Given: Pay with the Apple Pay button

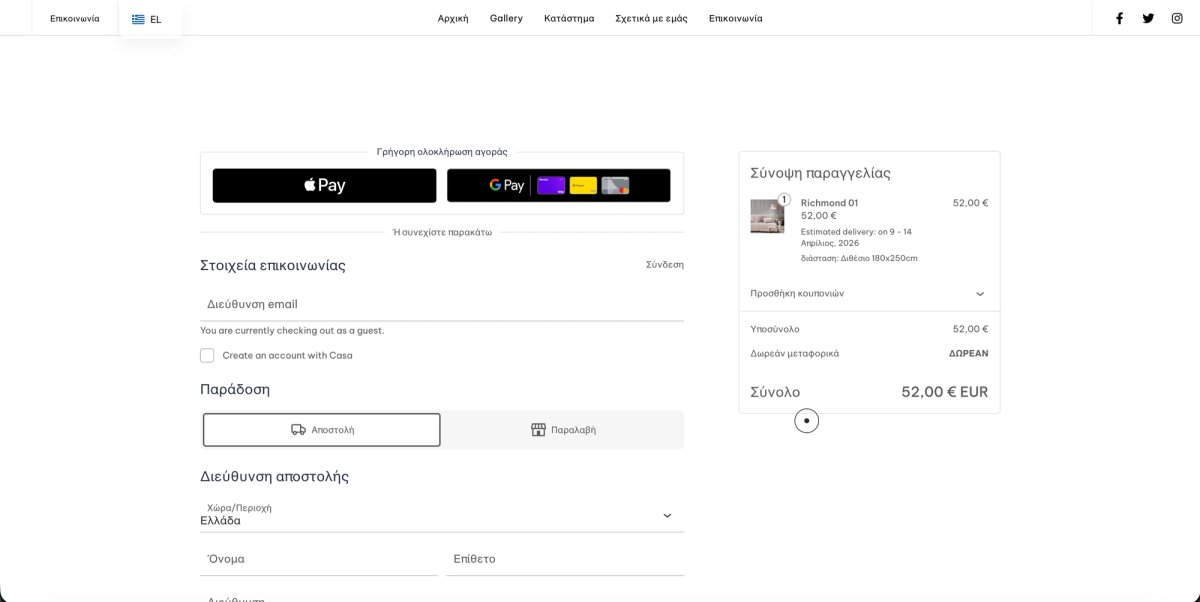Looking at the screenshot, I should [x=324, y=185].
